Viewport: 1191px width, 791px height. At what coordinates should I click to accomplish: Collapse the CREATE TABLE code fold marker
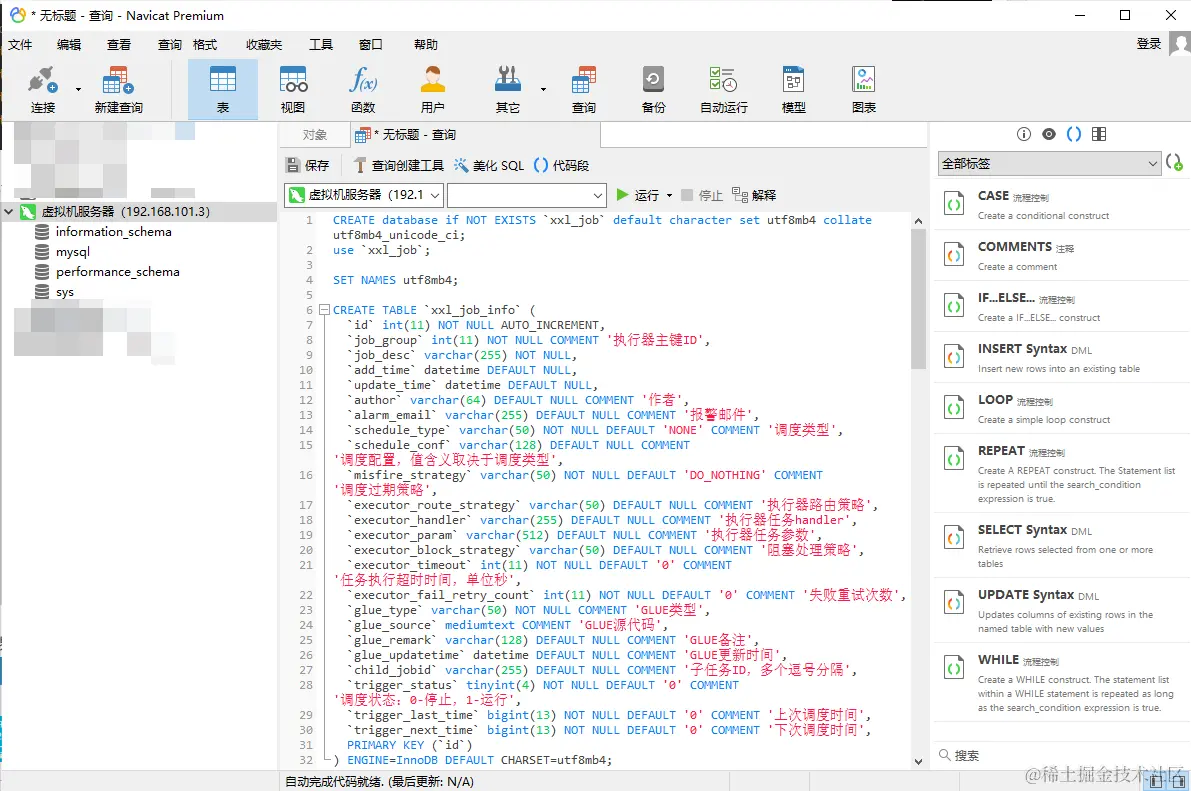click(324, 310)
